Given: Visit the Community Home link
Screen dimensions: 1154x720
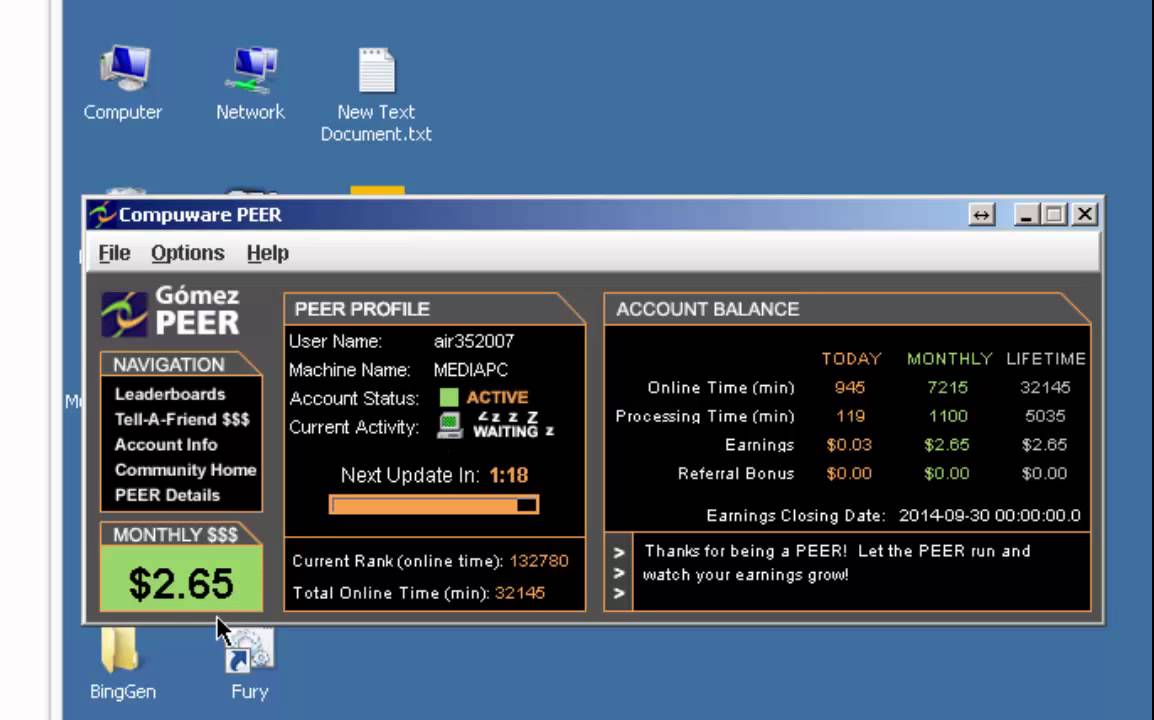Looking at the screenshot, I should (x=185, y=470).
